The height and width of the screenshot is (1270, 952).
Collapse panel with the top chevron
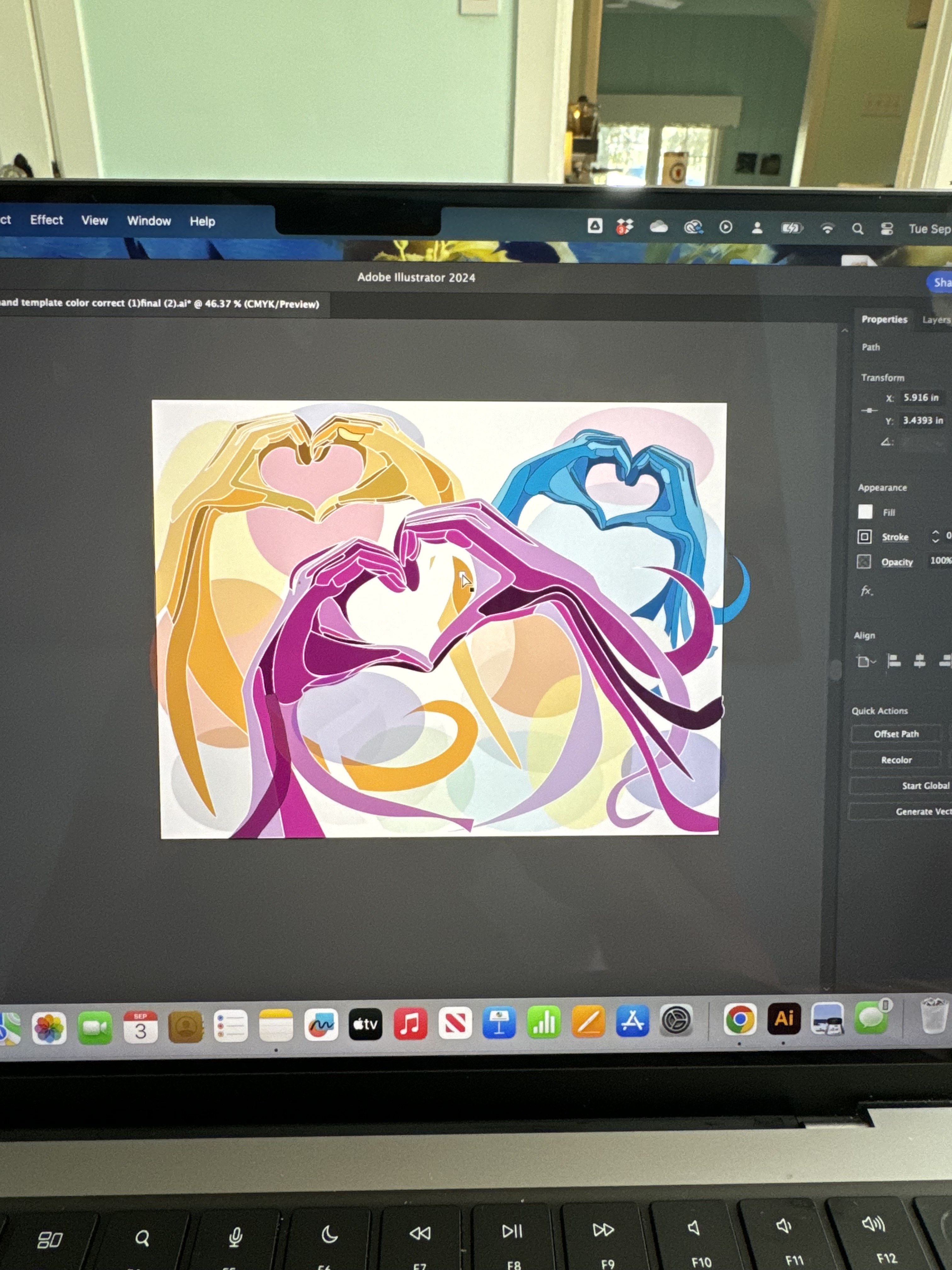pos(845,331)
